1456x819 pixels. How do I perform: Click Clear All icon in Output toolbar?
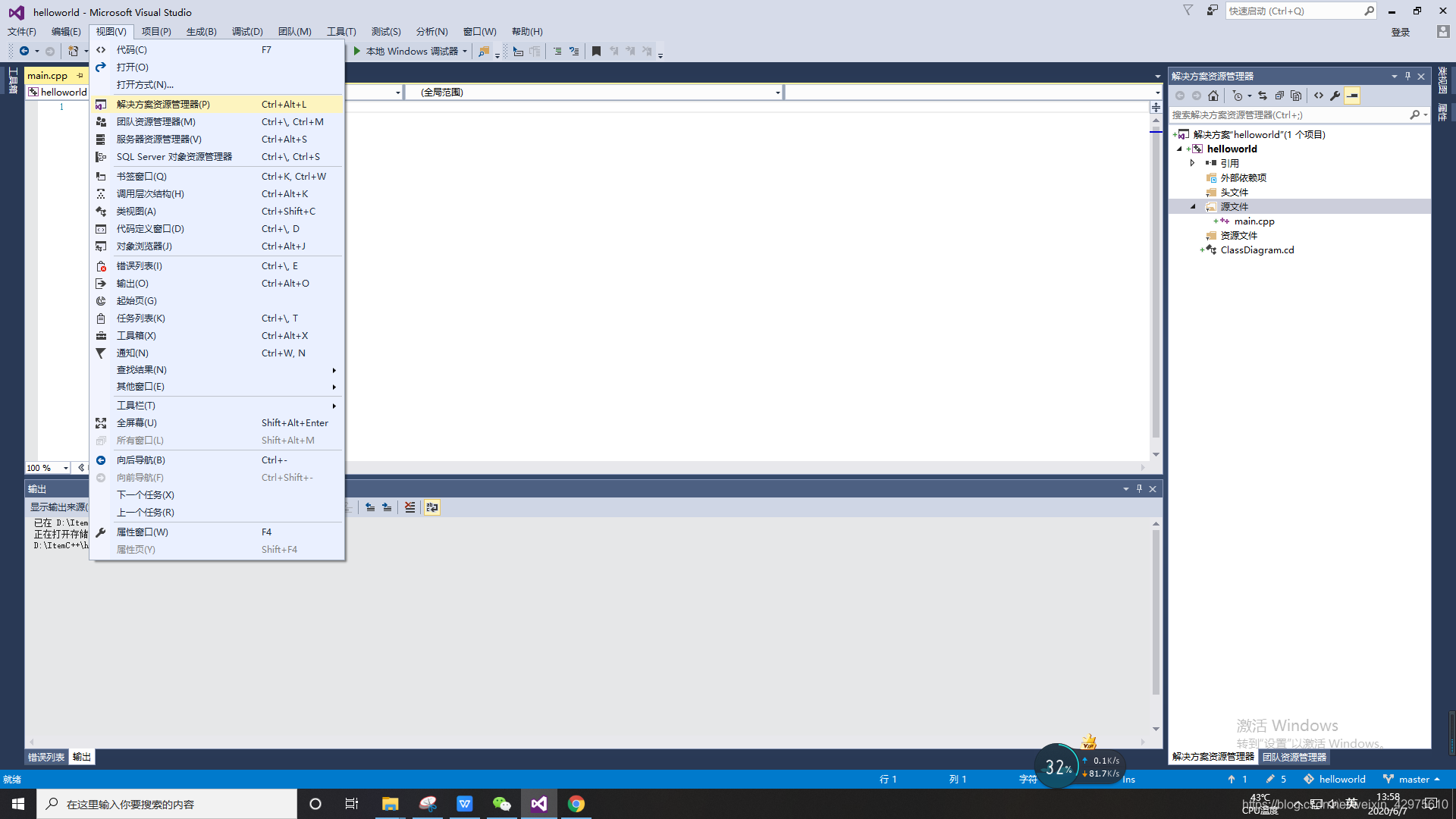coord(409,507)
